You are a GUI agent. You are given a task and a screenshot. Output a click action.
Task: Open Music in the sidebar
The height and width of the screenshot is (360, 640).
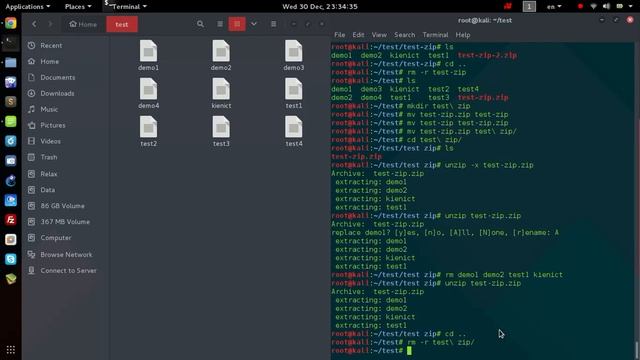click(49, 109)
